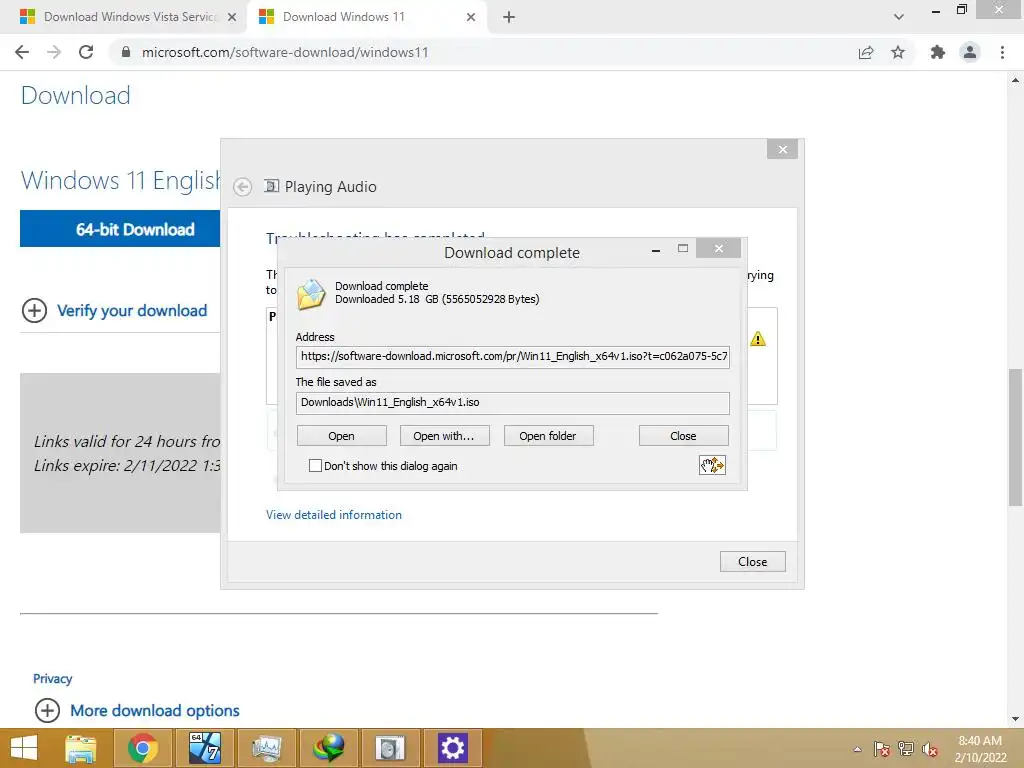The width and height of the screenshot is (1024, 768).
Task: Click the browser forward arrow
Action: pyautogui.click(x=54, y=52)
